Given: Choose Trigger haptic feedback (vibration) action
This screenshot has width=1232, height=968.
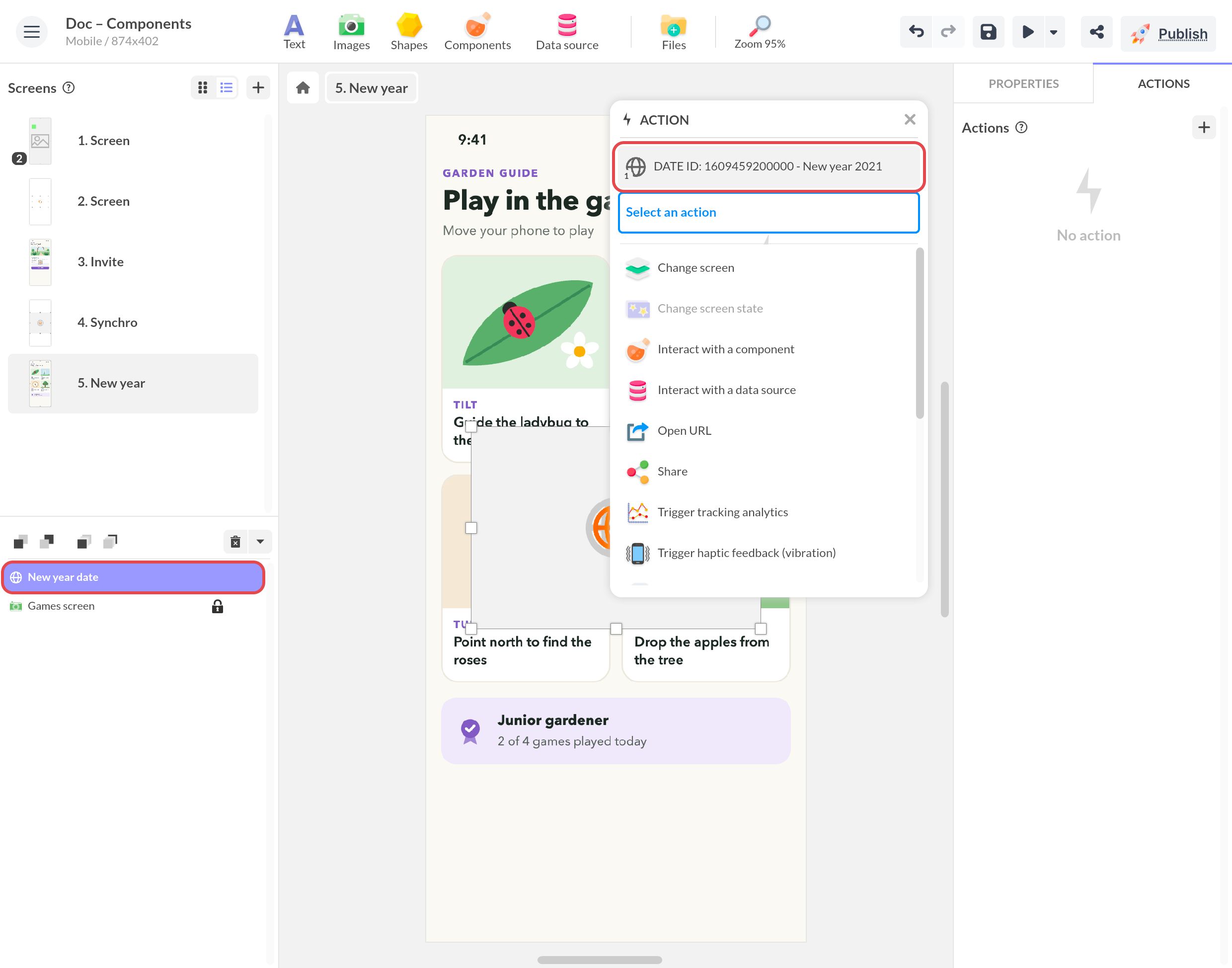Looking at the screenshot, I should tap(768, 553).
